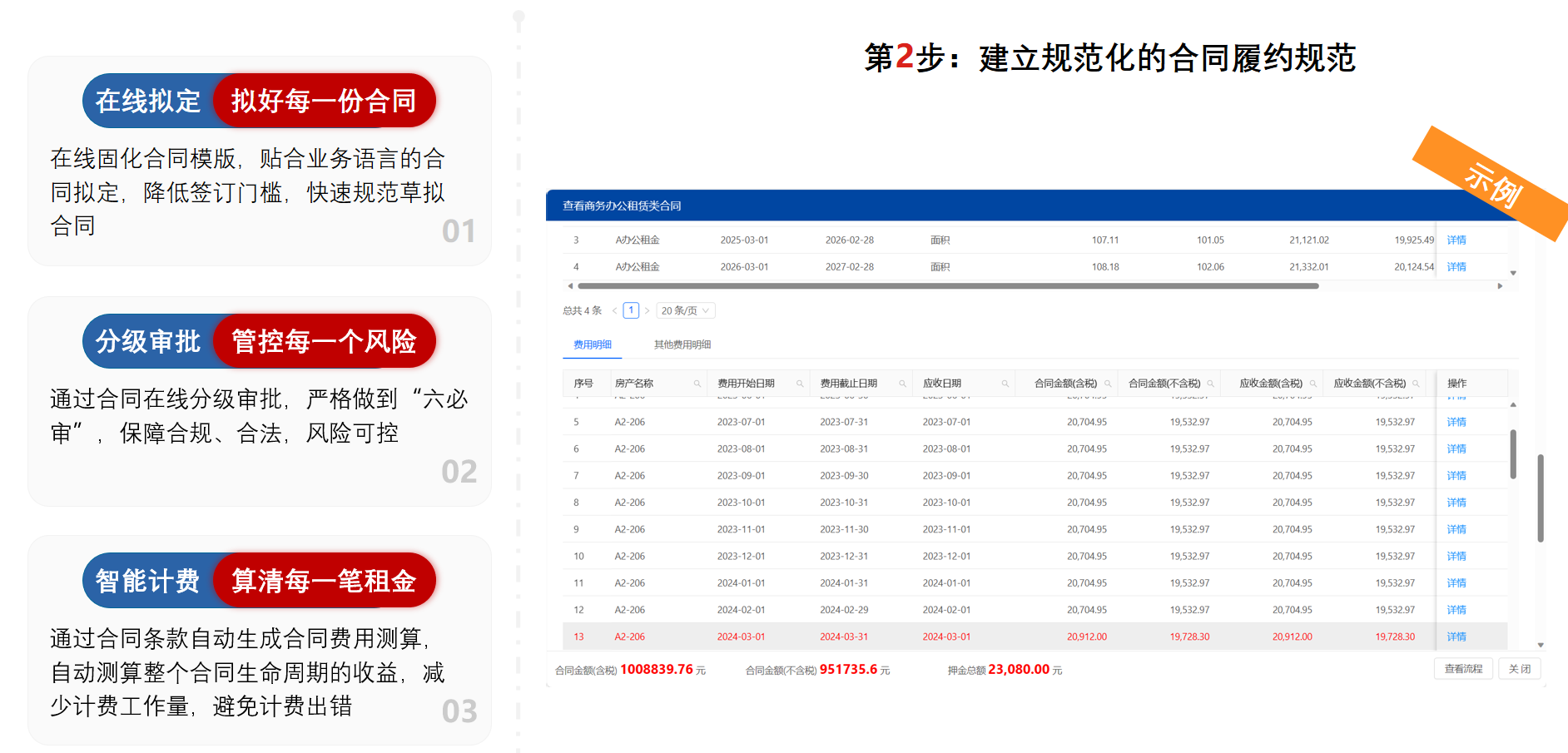This screenshot has width=1568, height=753.
Task: Go to previous page with left chevron
Action: (615, 310)
